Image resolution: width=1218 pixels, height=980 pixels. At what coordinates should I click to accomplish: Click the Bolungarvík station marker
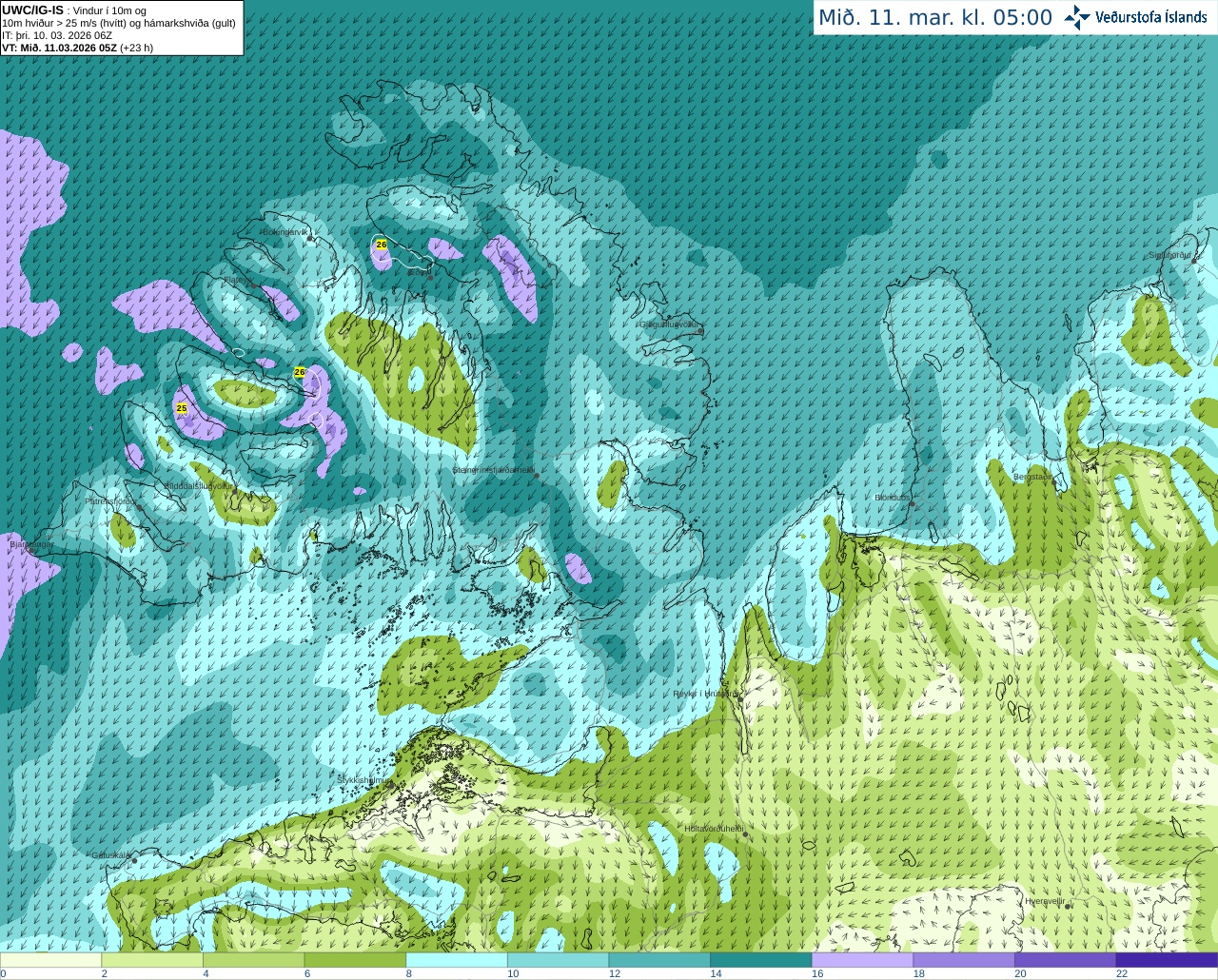[310, 238]
